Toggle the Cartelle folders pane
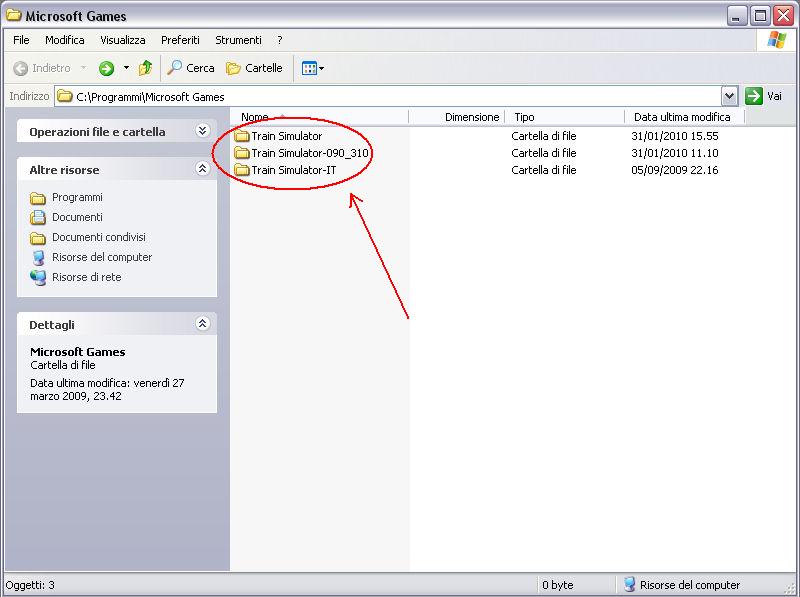 pyautogui.click(x=254, y=68)
